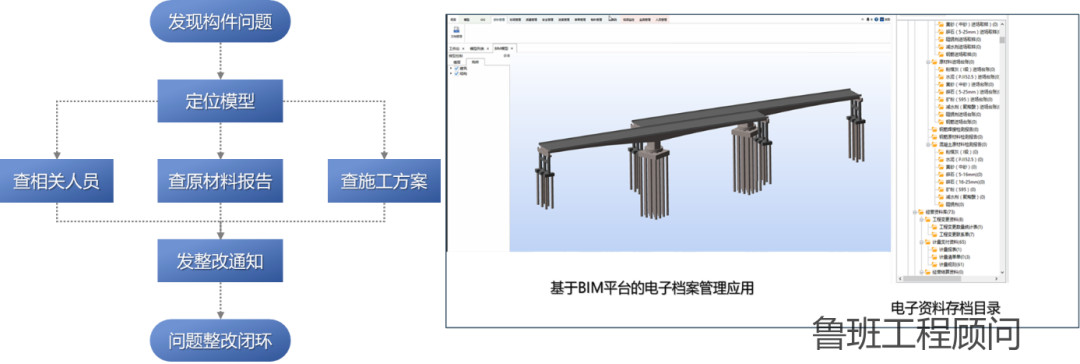This screenshot has height=364, width=1080.
Task: Click folder icon of 计量报表(1)
Action: click(935, 250)
